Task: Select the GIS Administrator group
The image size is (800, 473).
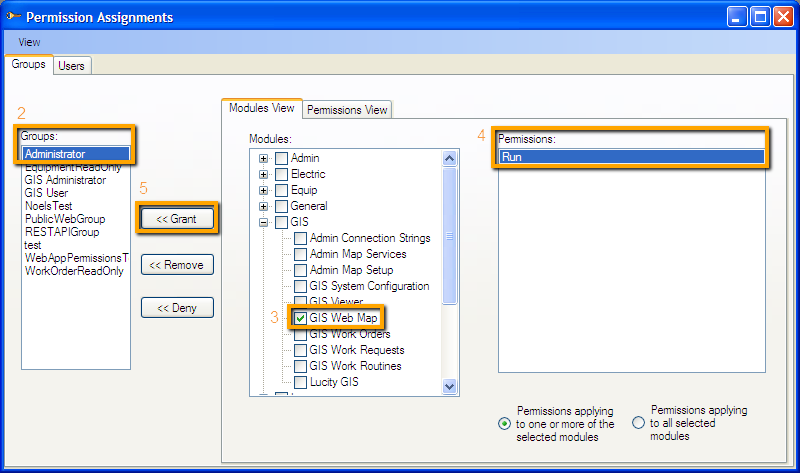Action: pos(65,180)
